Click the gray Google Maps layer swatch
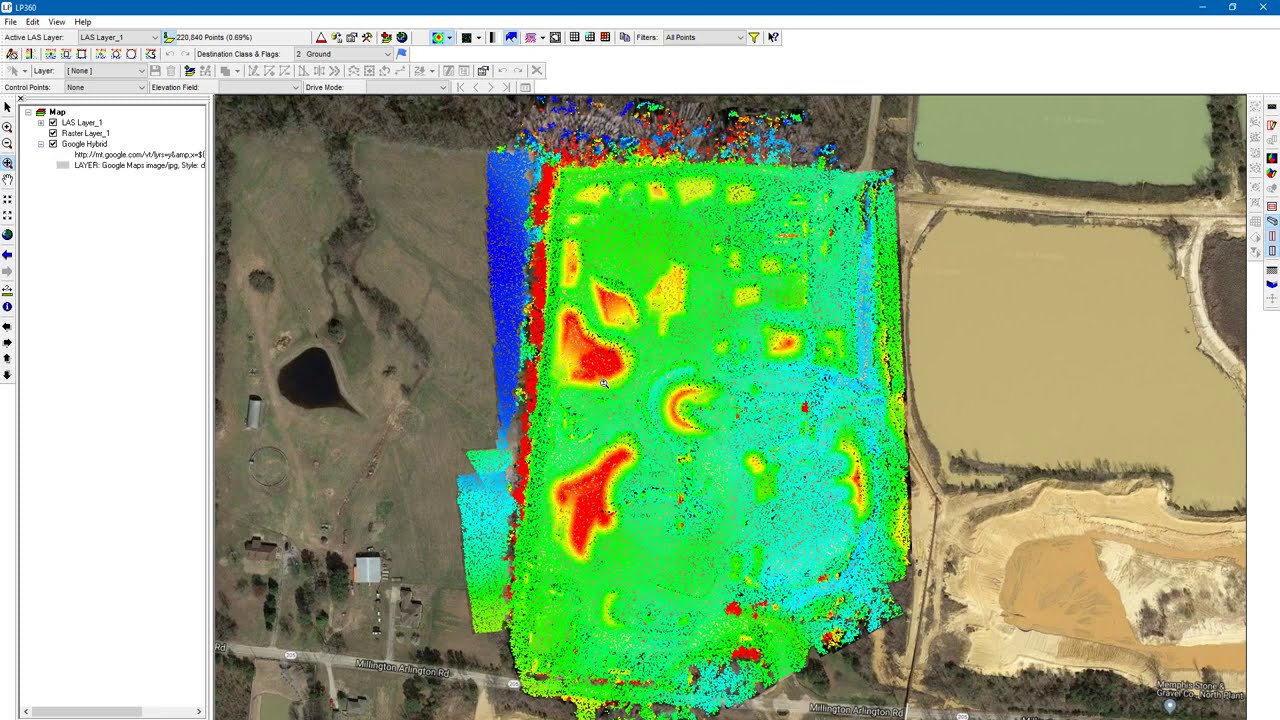This screenshot has width=1280, height=720. coord(63,165)
